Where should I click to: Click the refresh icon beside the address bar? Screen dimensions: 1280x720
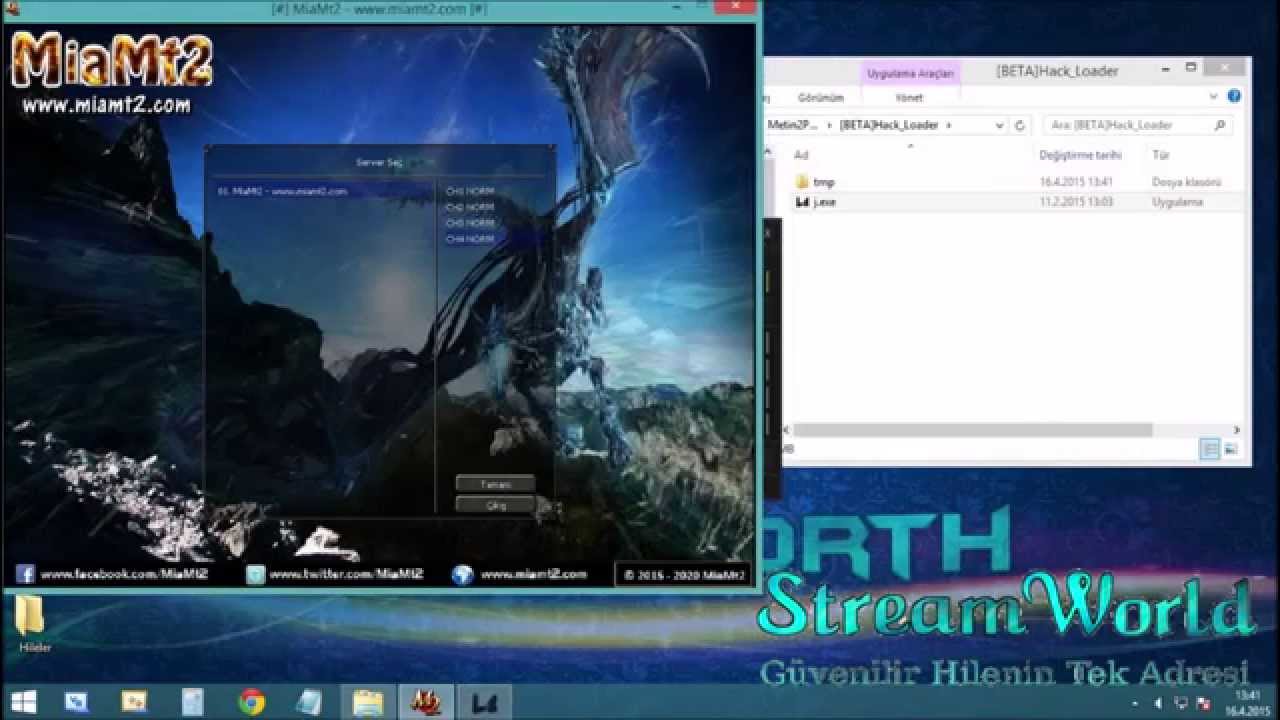(1020, 125)
